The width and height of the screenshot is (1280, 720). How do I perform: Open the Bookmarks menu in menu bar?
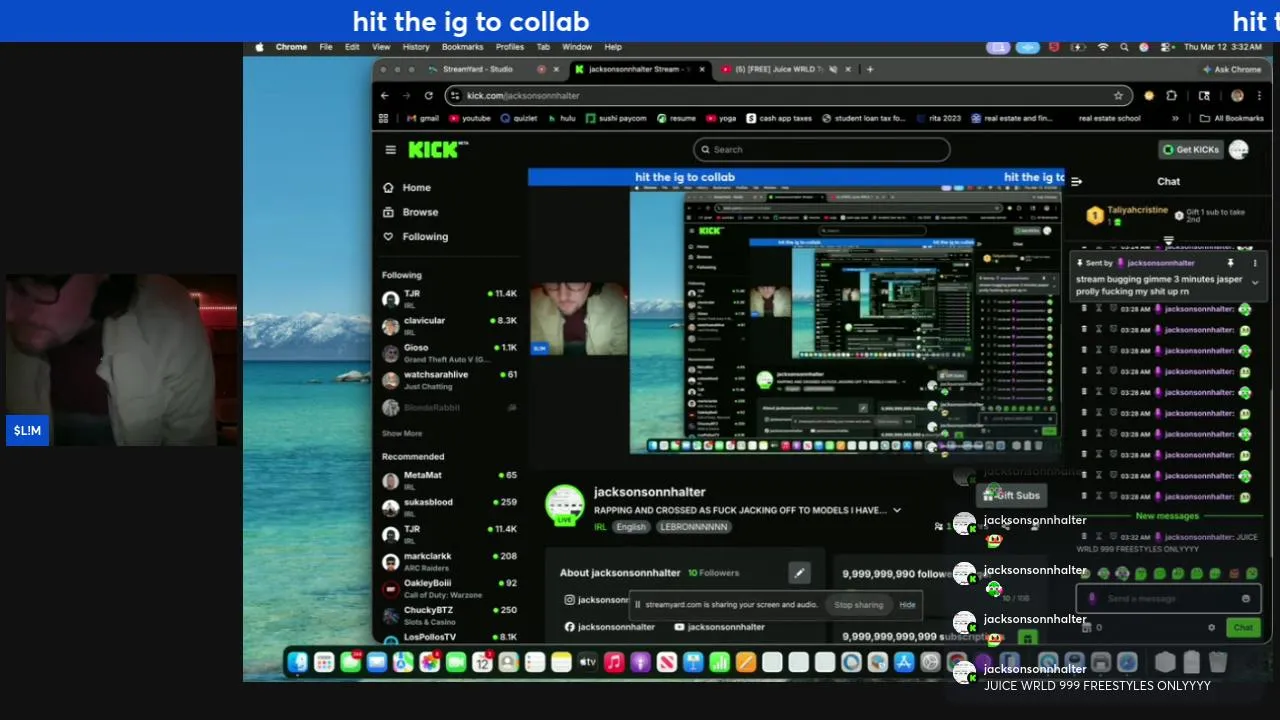[x=462, y=47]
